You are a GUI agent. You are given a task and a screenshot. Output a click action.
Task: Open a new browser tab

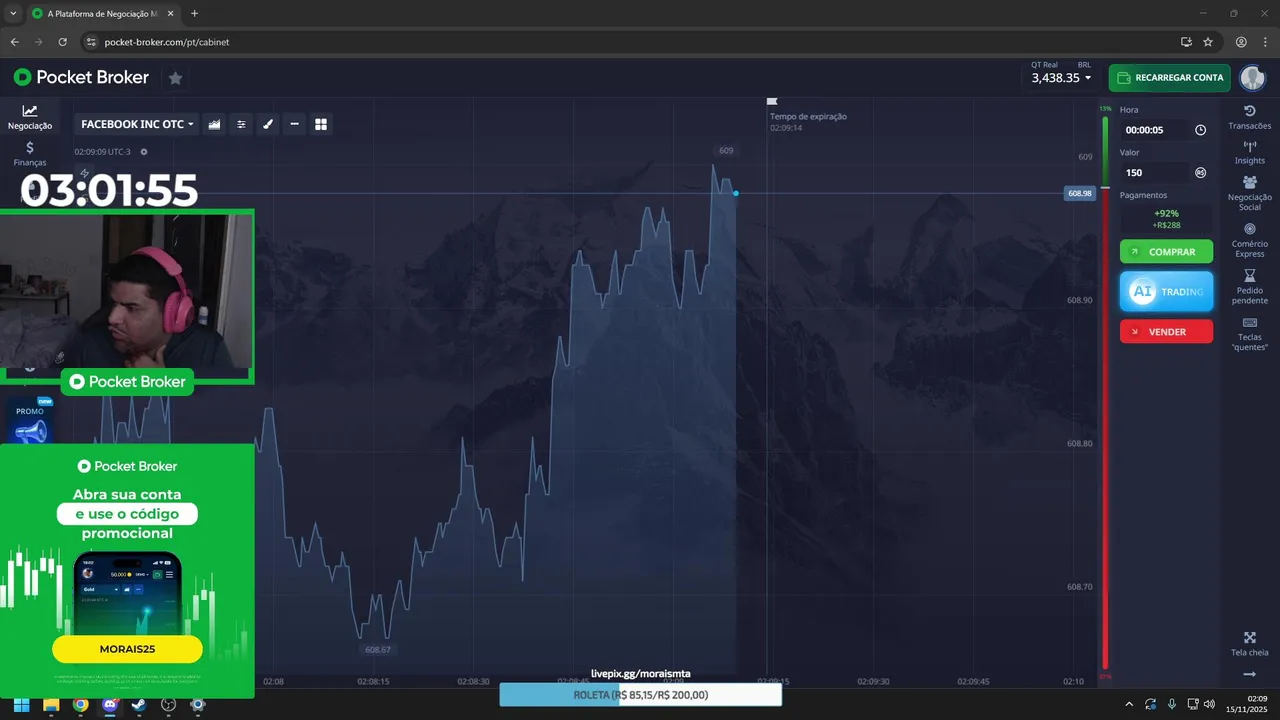(194, 13)
